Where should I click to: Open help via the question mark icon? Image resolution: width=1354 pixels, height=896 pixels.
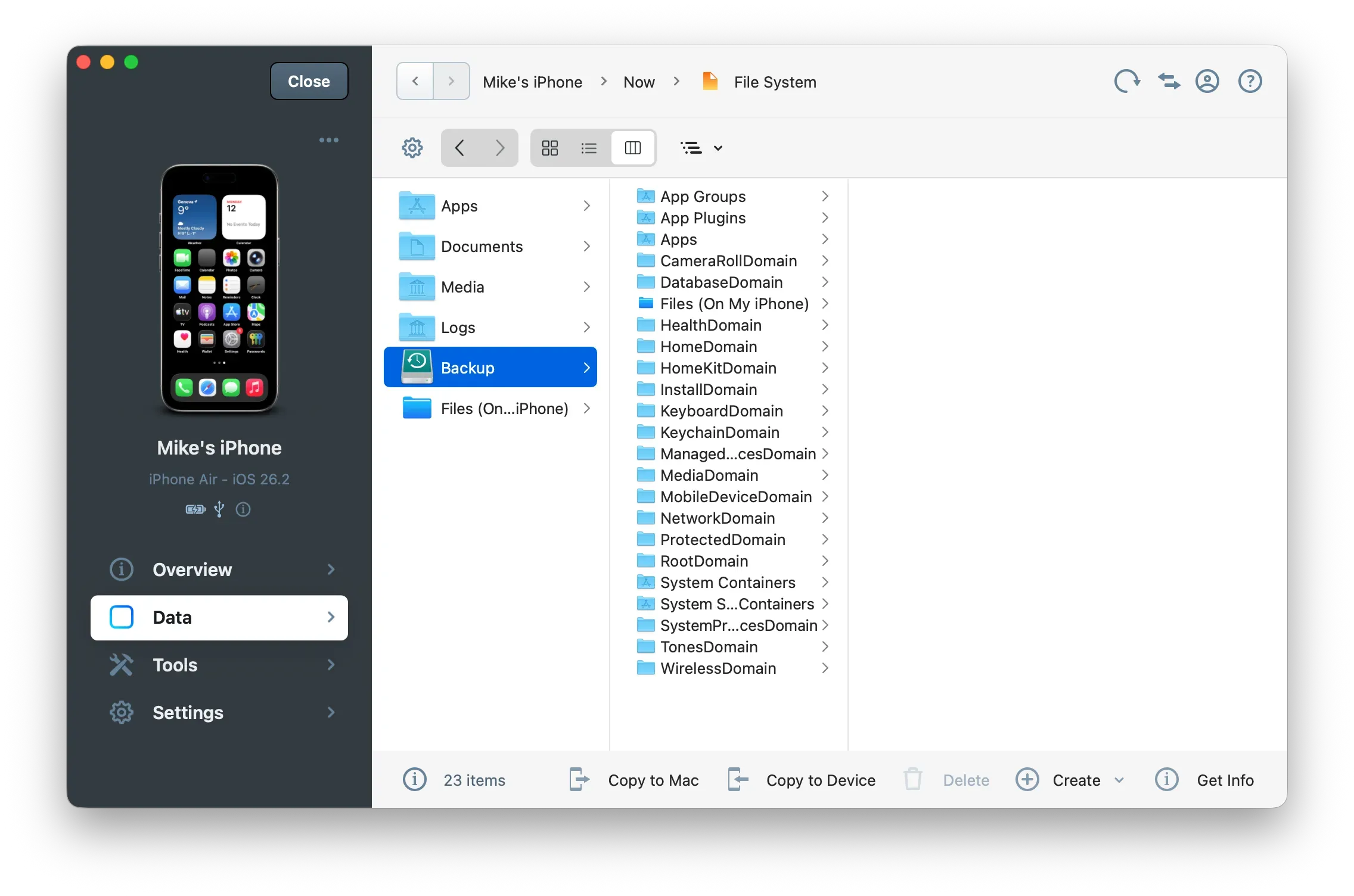point(1250,81)
